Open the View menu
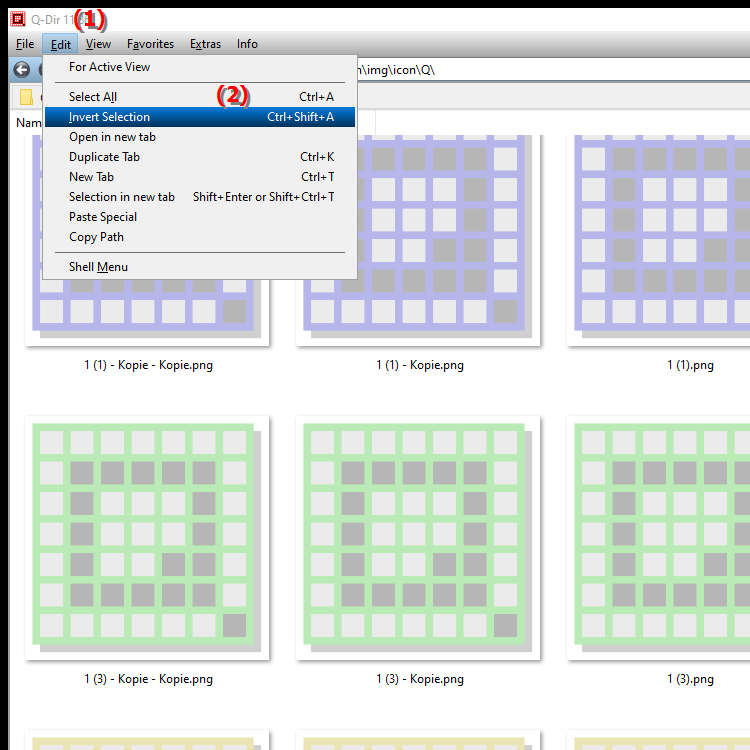 (x=99, y=44)
